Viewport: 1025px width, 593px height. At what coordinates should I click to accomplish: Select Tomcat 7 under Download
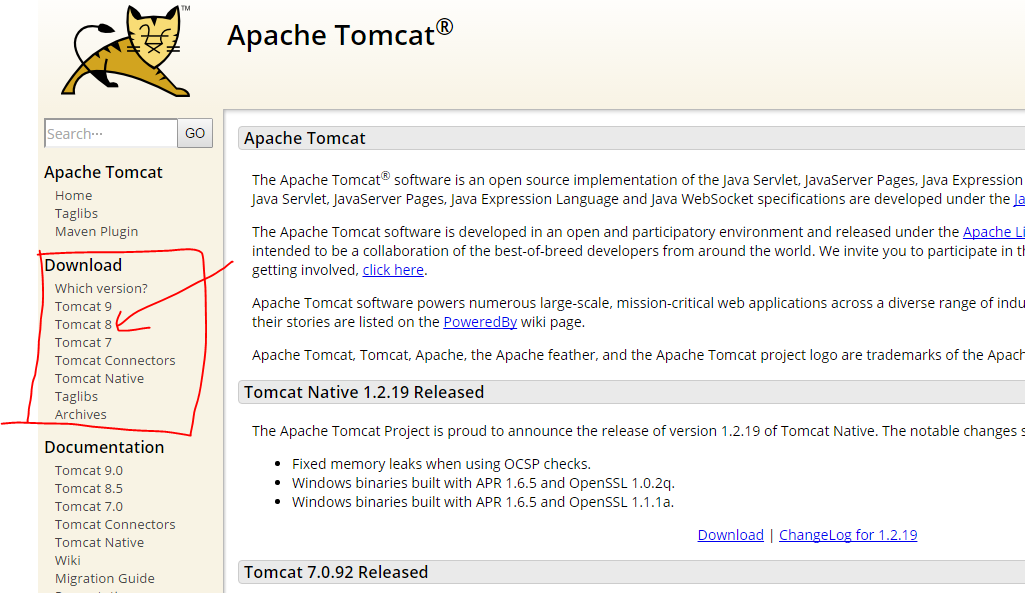pyautogui.click(x=83, y=342)
